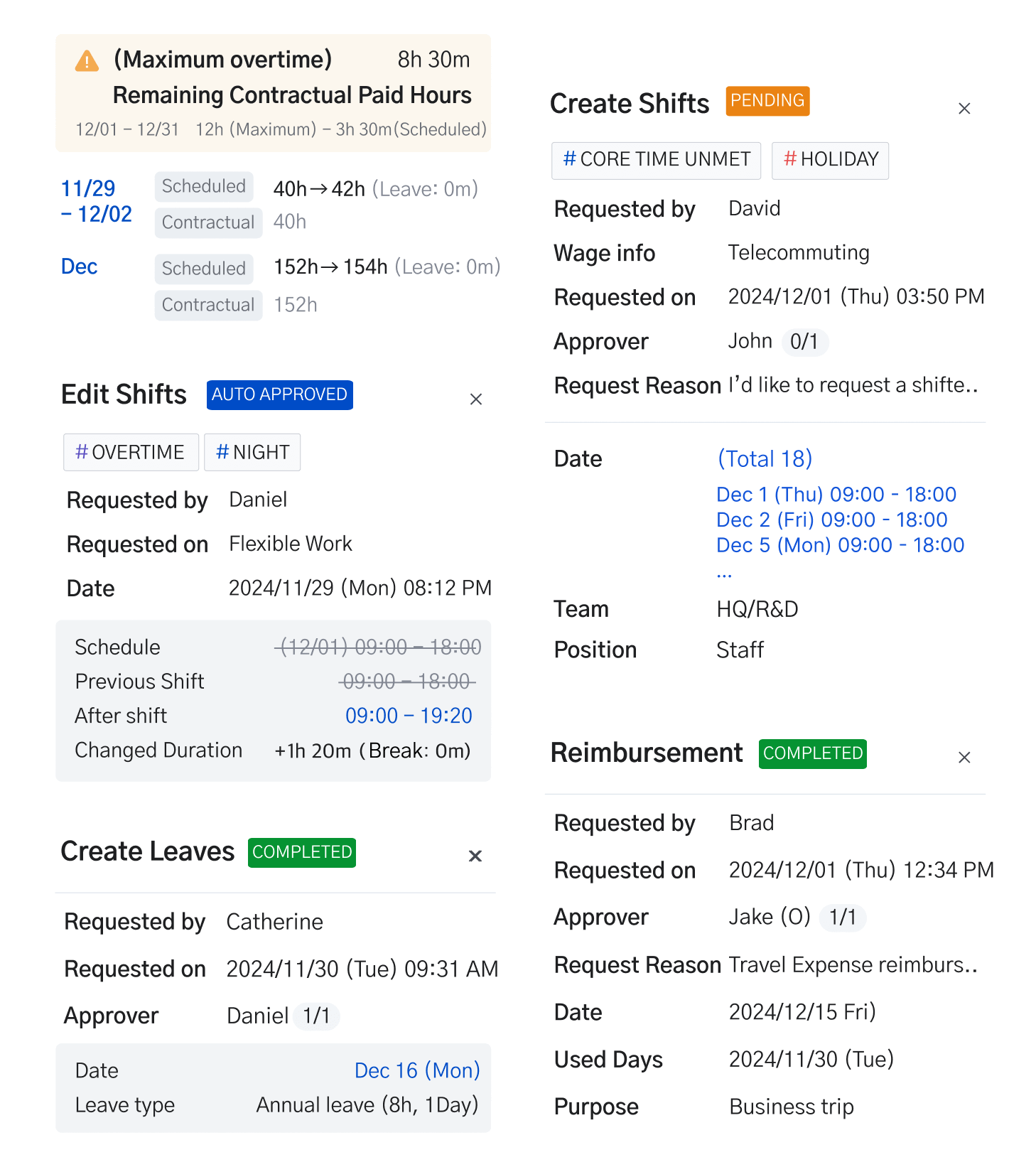Close the Create Shifts panel
Image resolution: width=1036 pixels, height=1167 pixels.
[964, 109]
